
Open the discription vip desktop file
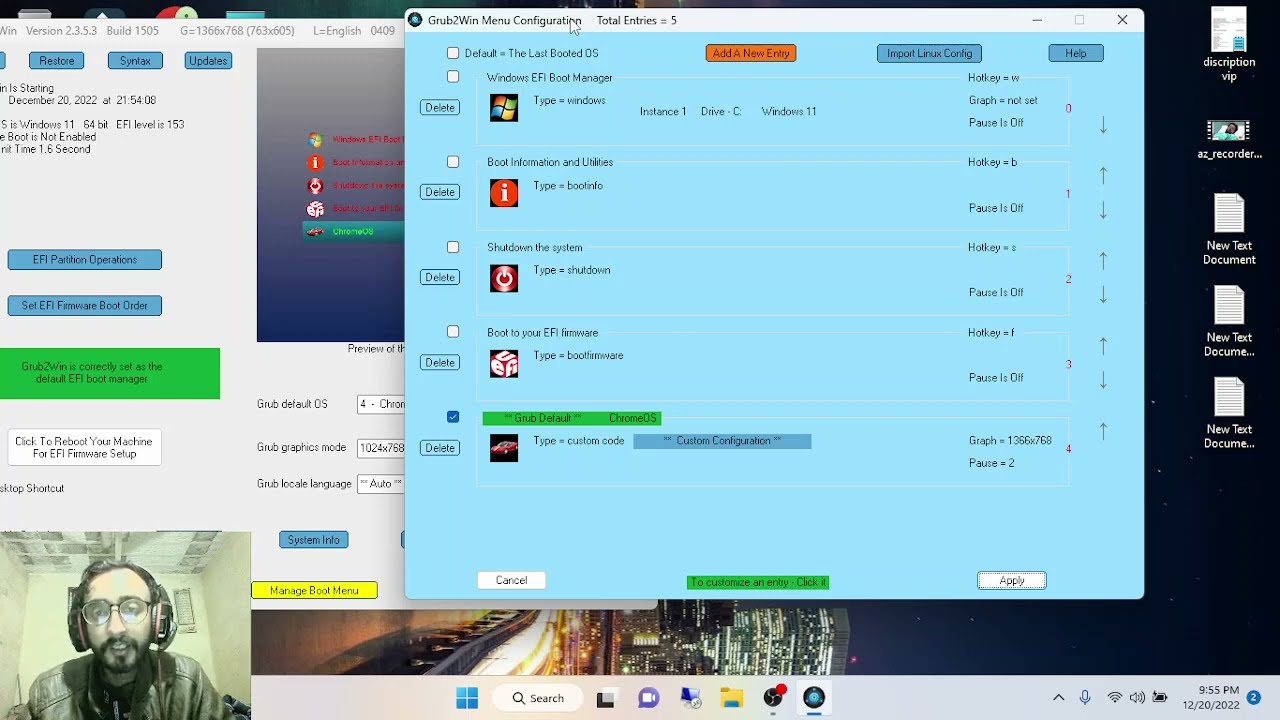1229,44
